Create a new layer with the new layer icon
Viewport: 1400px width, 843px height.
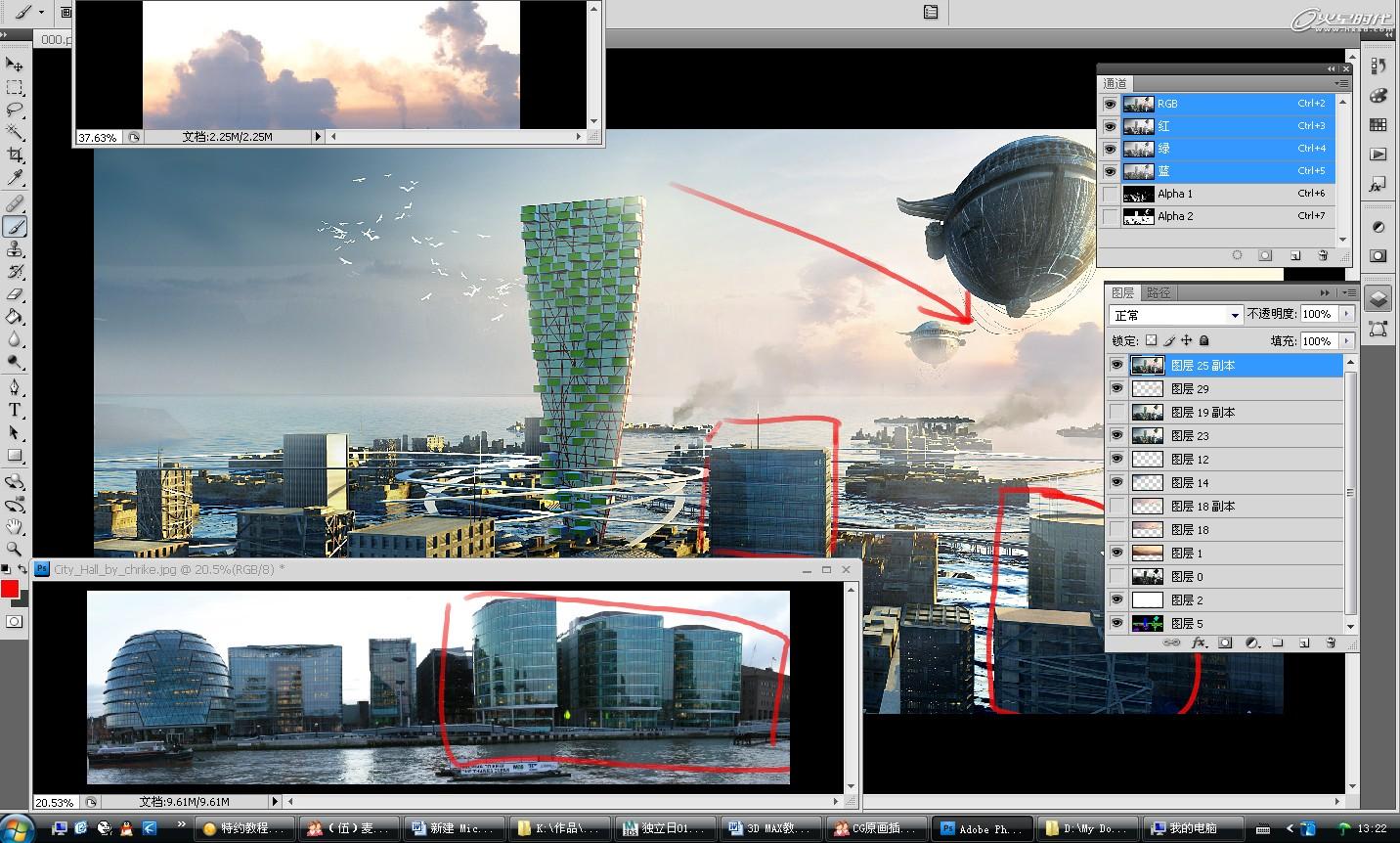[x=1304, y=643]
